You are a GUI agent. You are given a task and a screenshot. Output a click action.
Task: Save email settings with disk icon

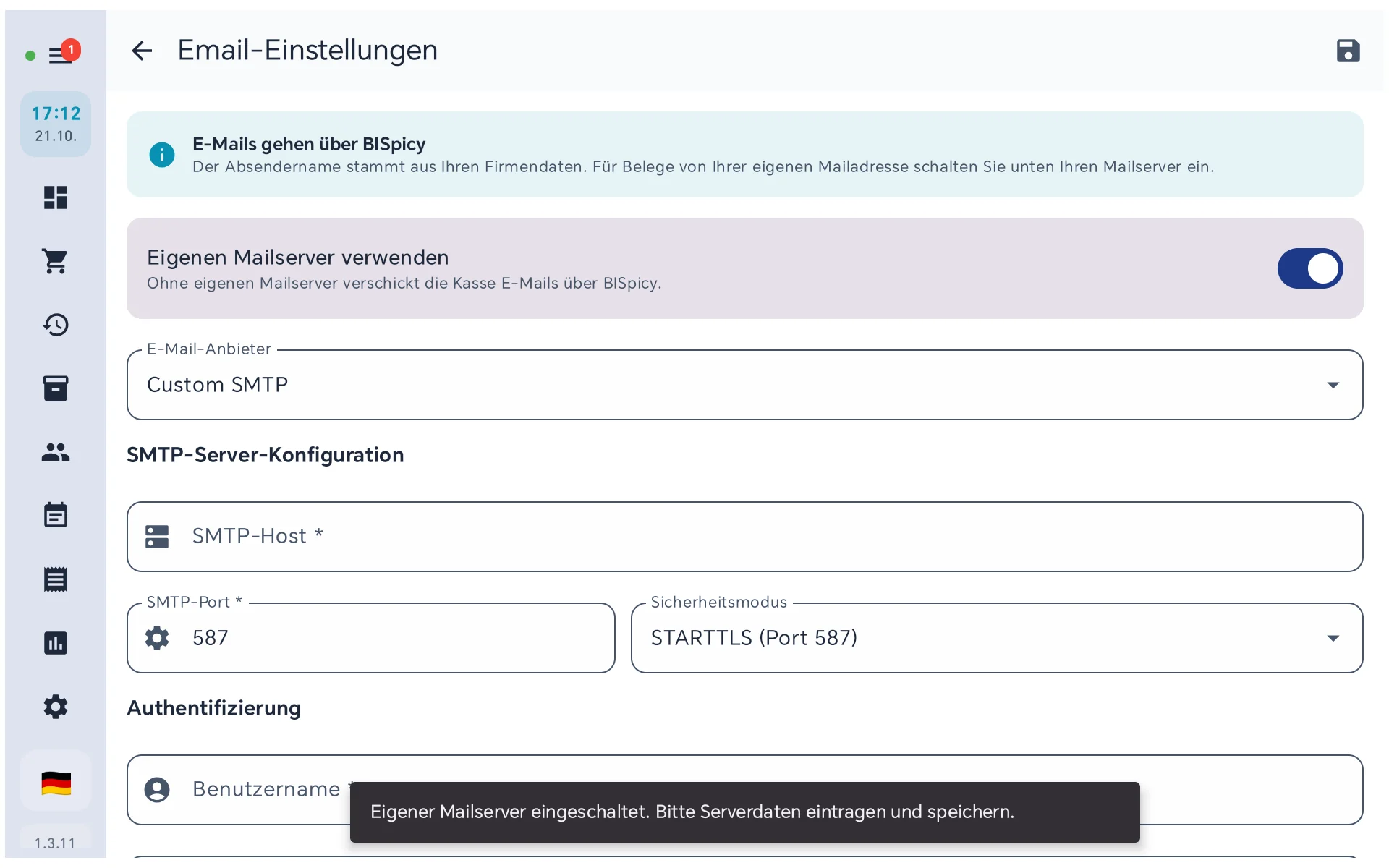1348,51
